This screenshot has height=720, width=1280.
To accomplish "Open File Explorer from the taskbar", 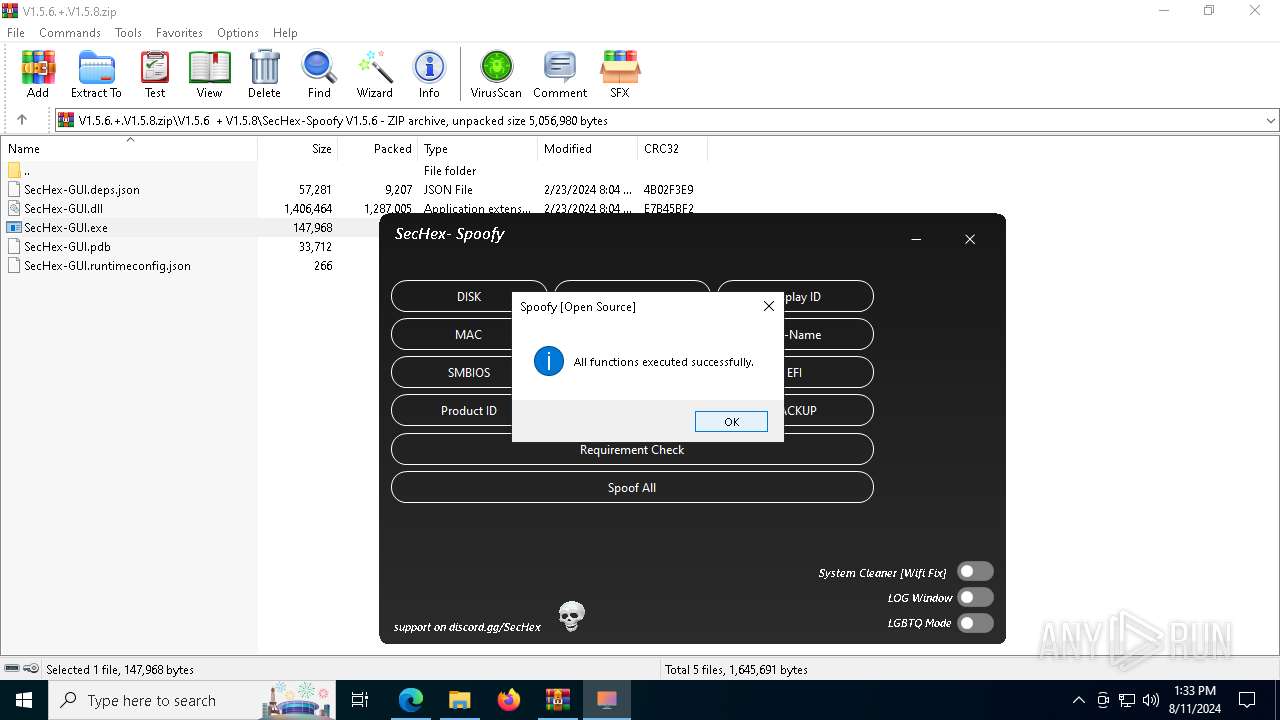I will [460, 700].
